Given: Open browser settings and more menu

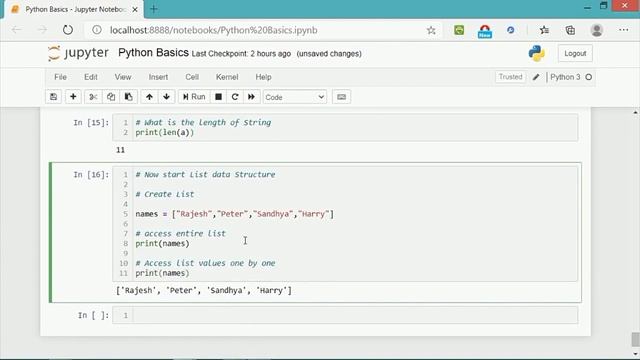Looking at the screenshot, I should (624, 30).
